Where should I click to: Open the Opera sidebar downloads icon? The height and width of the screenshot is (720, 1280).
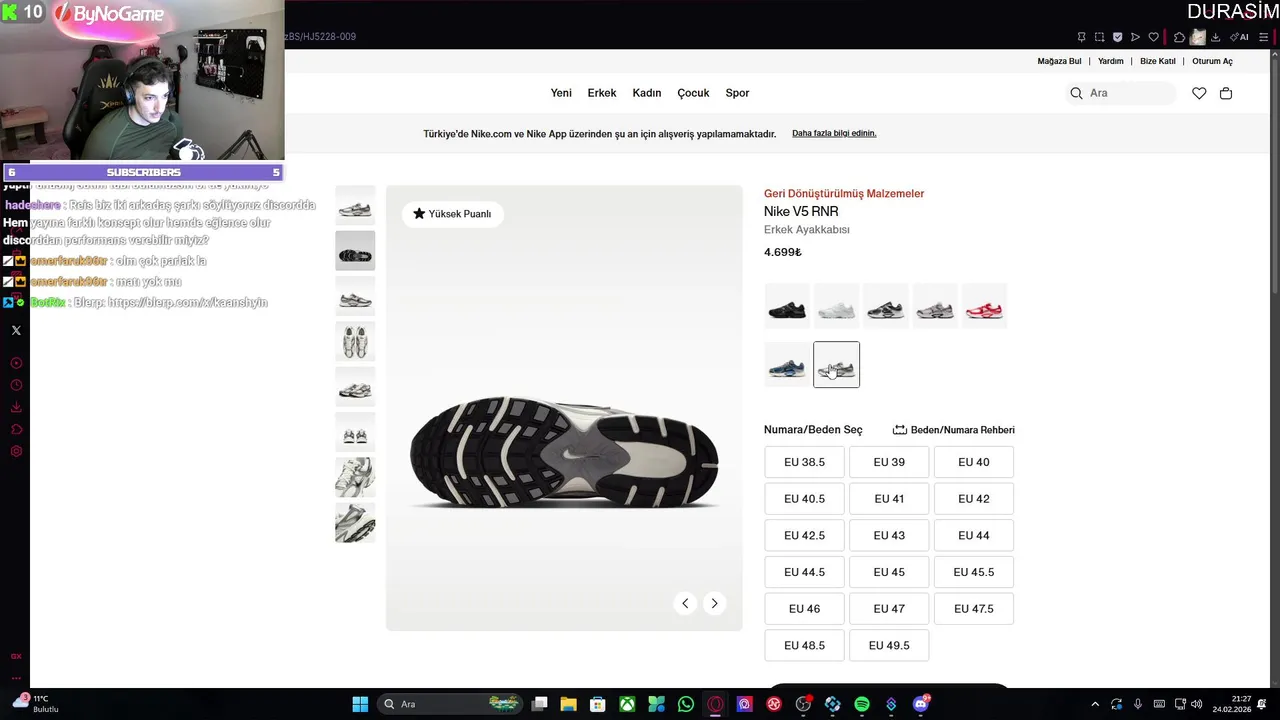[x=16, y=407]
